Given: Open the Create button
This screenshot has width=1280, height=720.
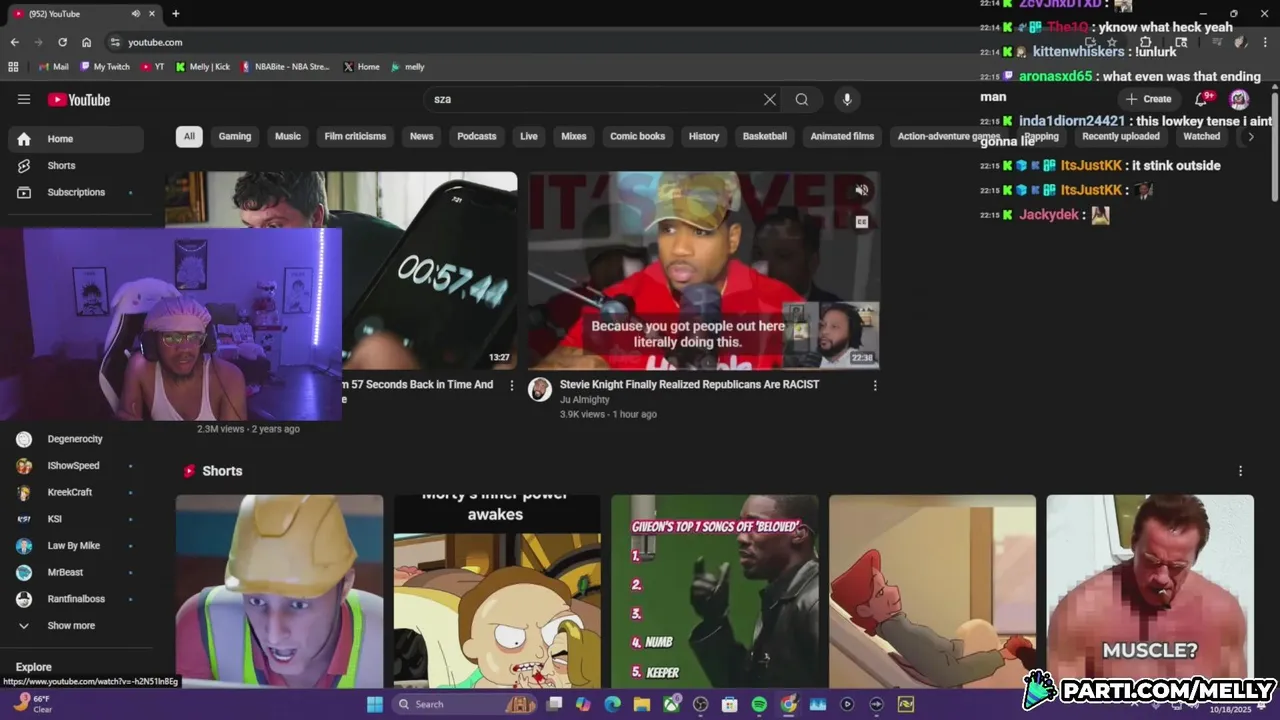Looking at the screenshot, I should (x=1148, y=99).
